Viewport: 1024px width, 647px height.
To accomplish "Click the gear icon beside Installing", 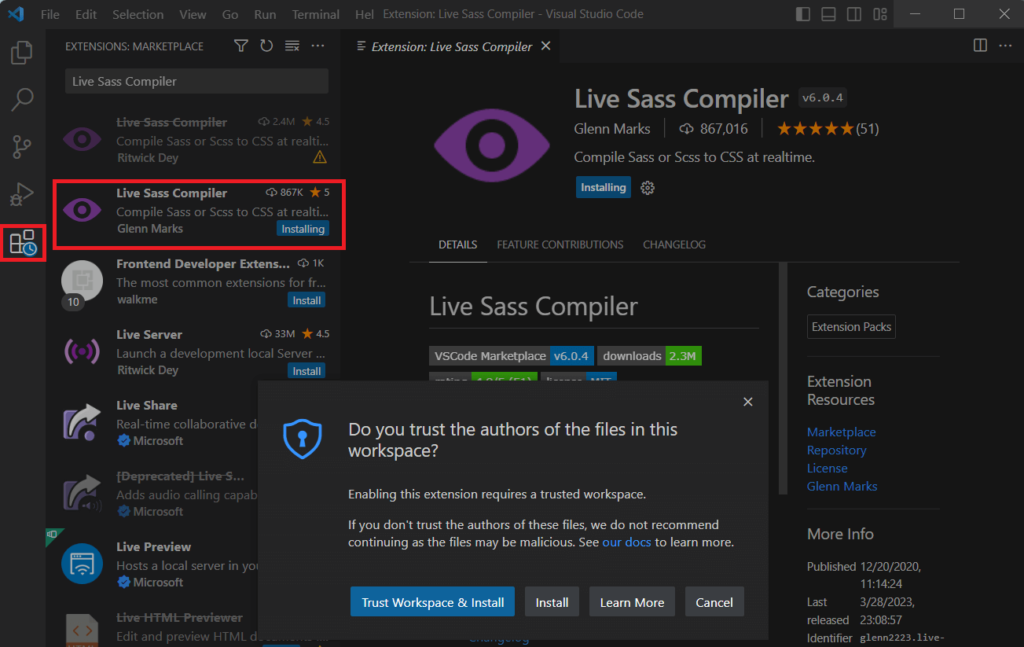I will [647, 188].
